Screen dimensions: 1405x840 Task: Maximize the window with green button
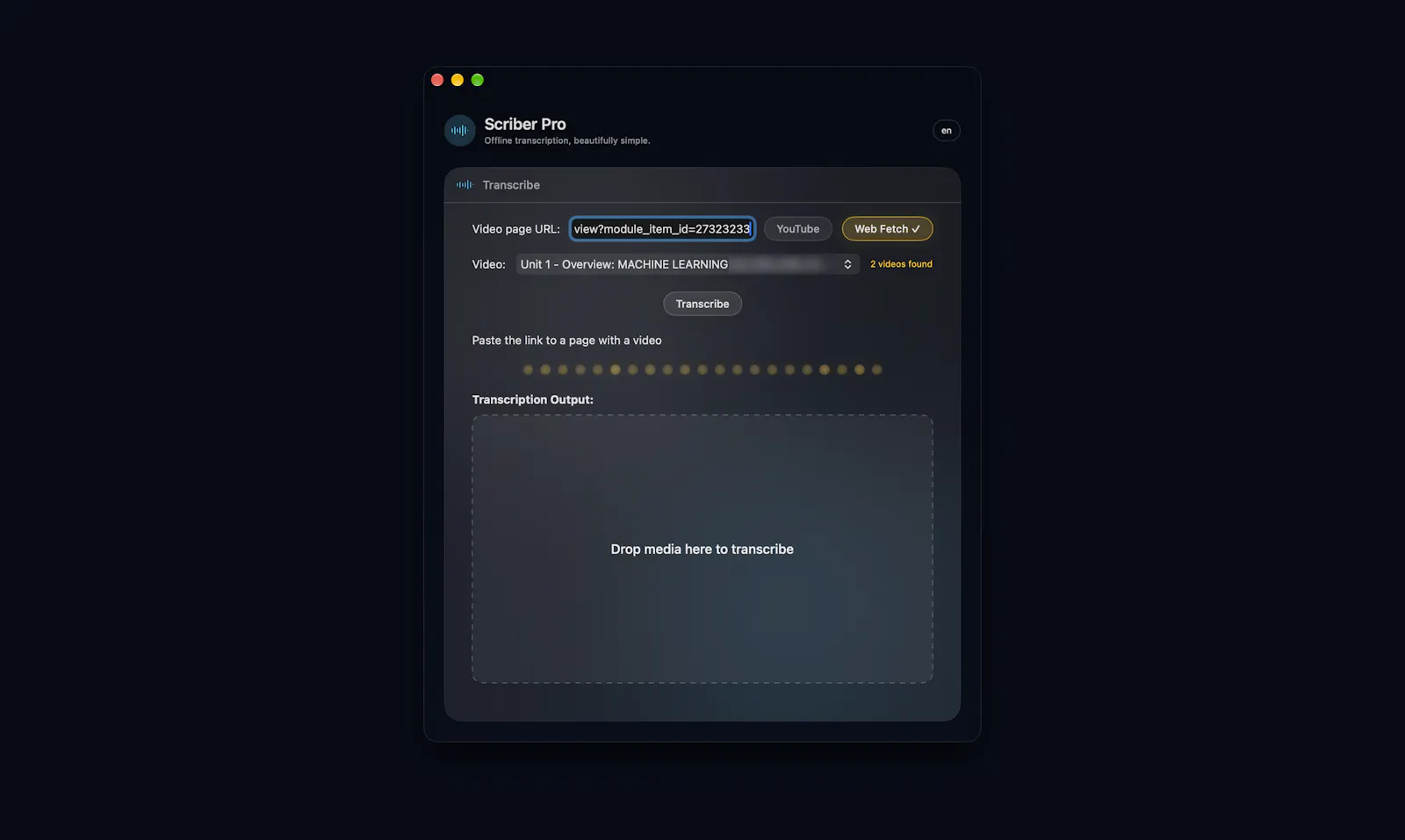(478, 80)
